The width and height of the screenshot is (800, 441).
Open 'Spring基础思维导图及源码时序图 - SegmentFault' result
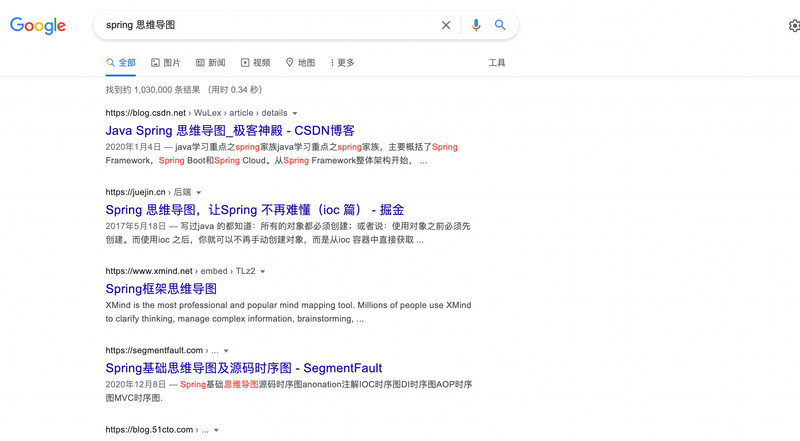click(244, 368)
